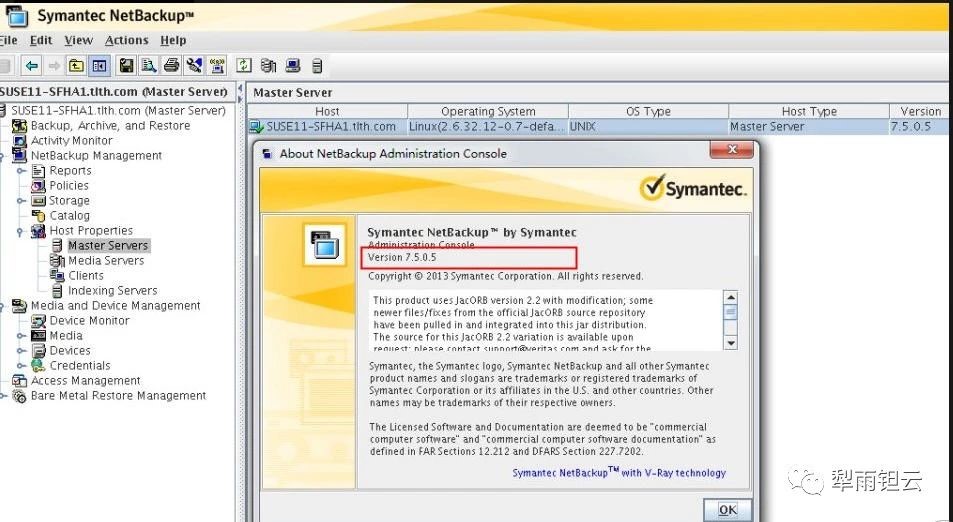Click the Forward arrow toolbar icon
This screenshot has height=522, width=953.
pyautogui.click(x=54, y=66)
